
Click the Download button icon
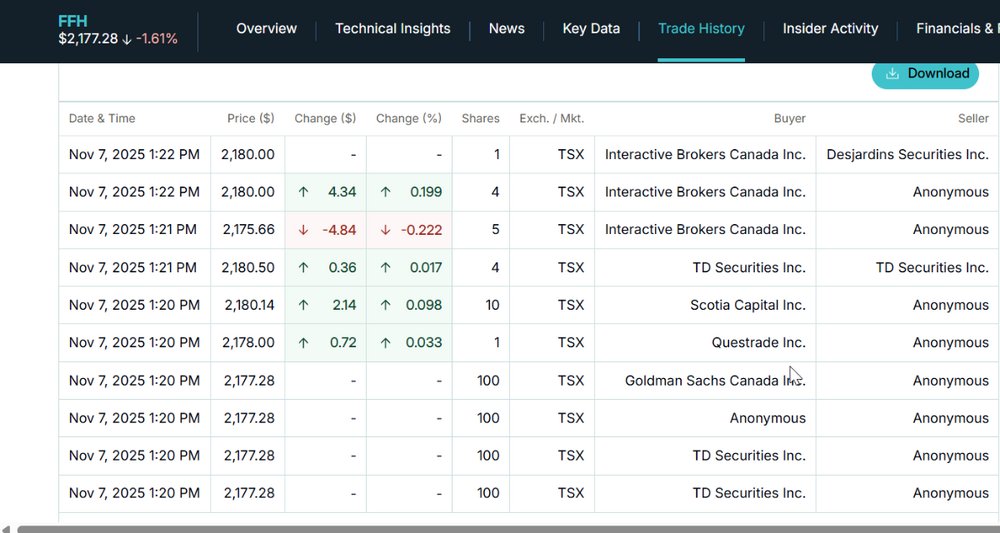892,74
